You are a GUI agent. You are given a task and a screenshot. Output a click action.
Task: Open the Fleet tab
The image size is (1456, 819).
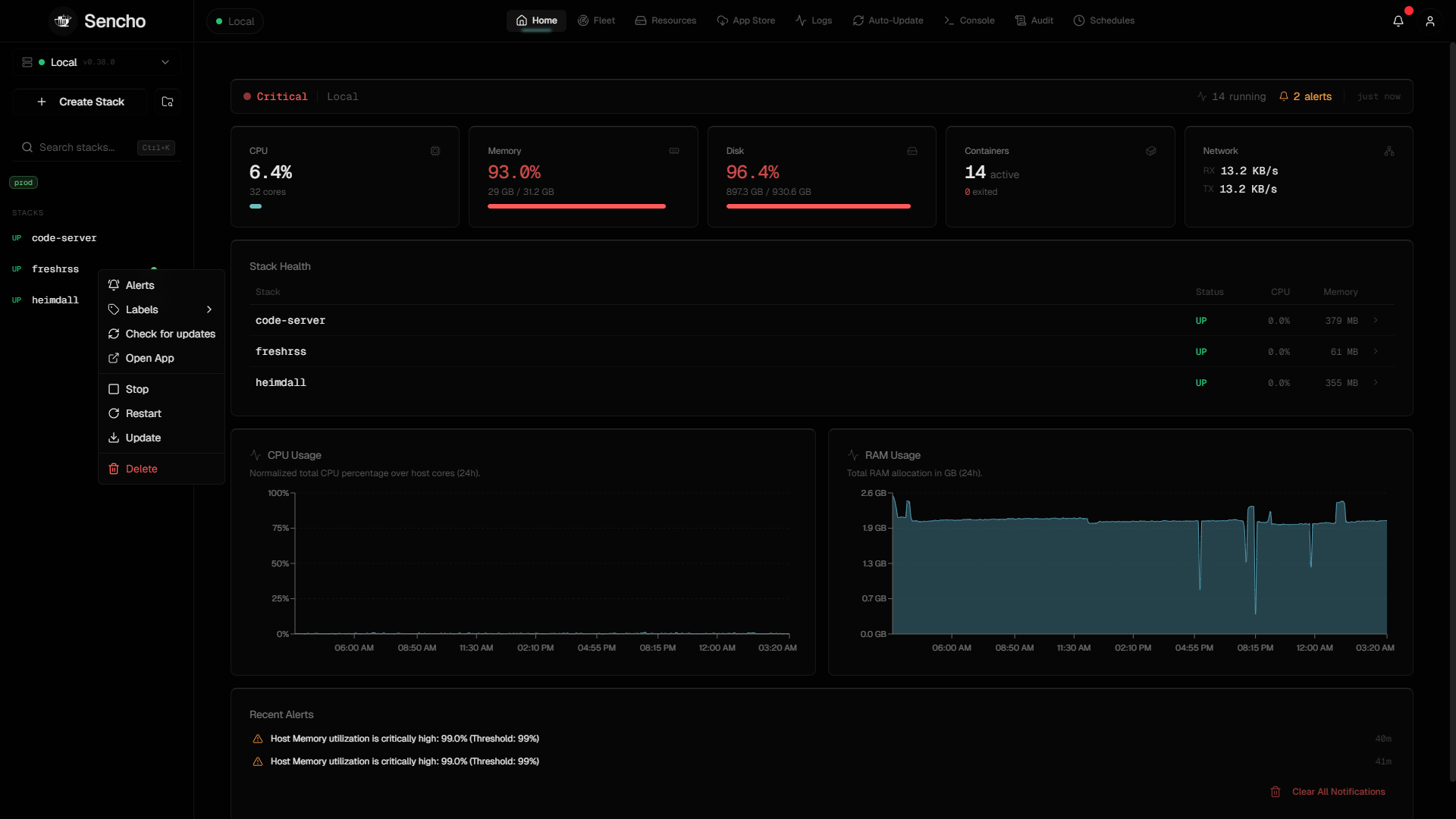596,20
